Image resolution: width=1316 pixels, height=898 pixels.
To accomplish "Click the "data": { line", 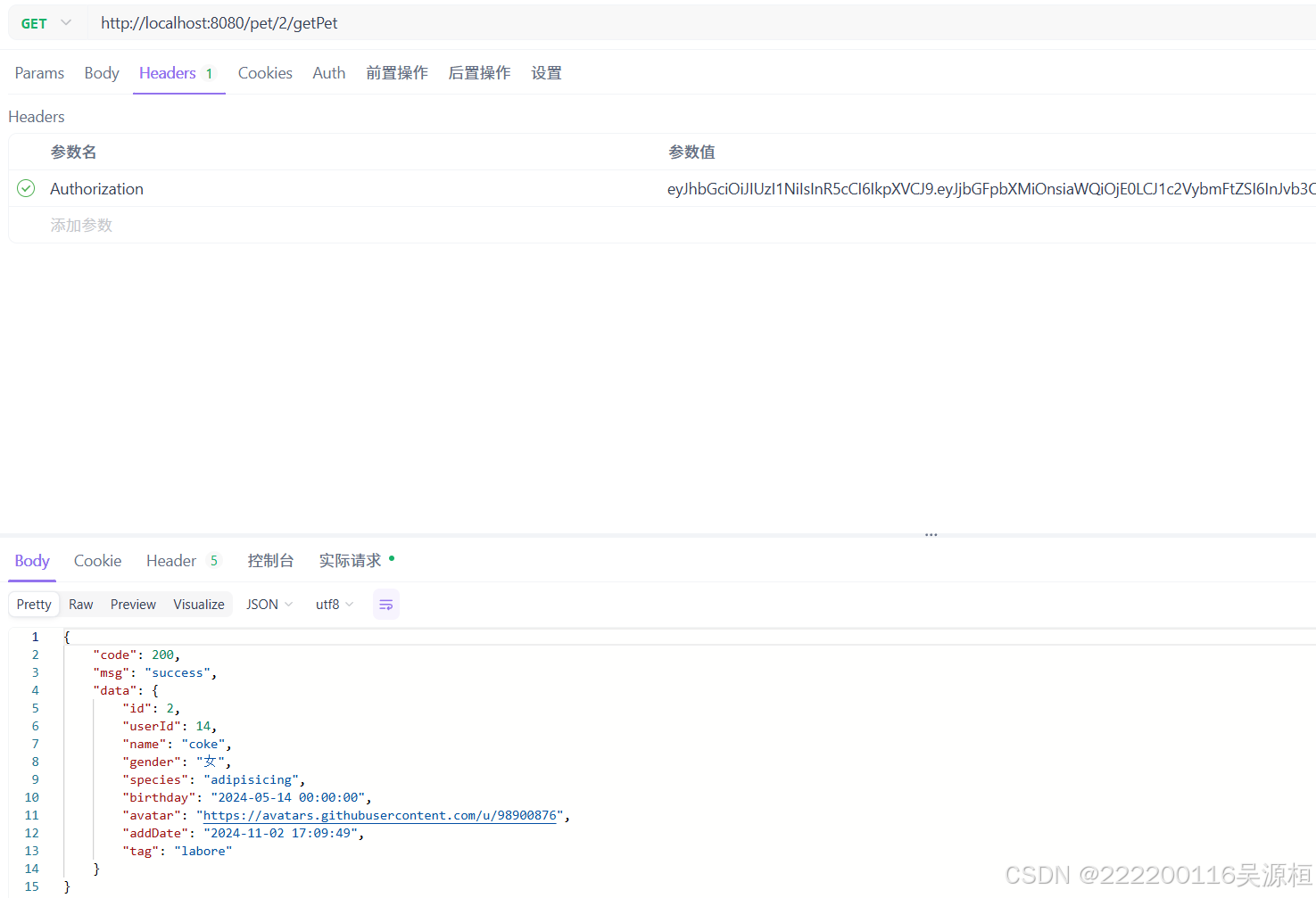I will point(126,691).
